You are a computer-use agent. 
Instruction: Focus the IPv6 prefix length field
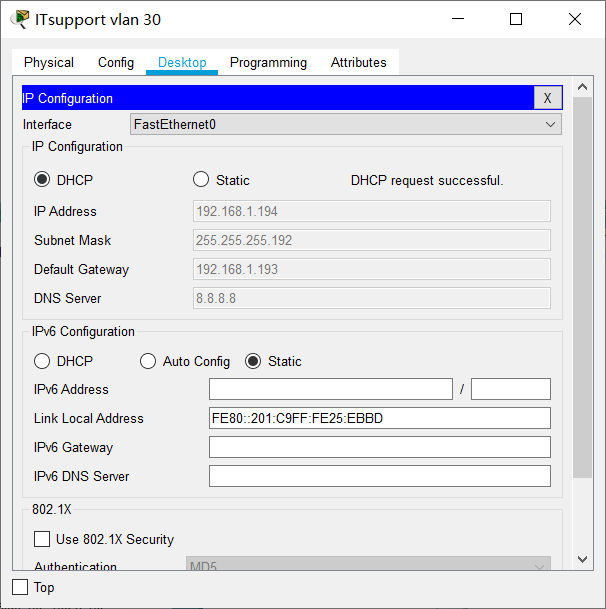(511, 389)
